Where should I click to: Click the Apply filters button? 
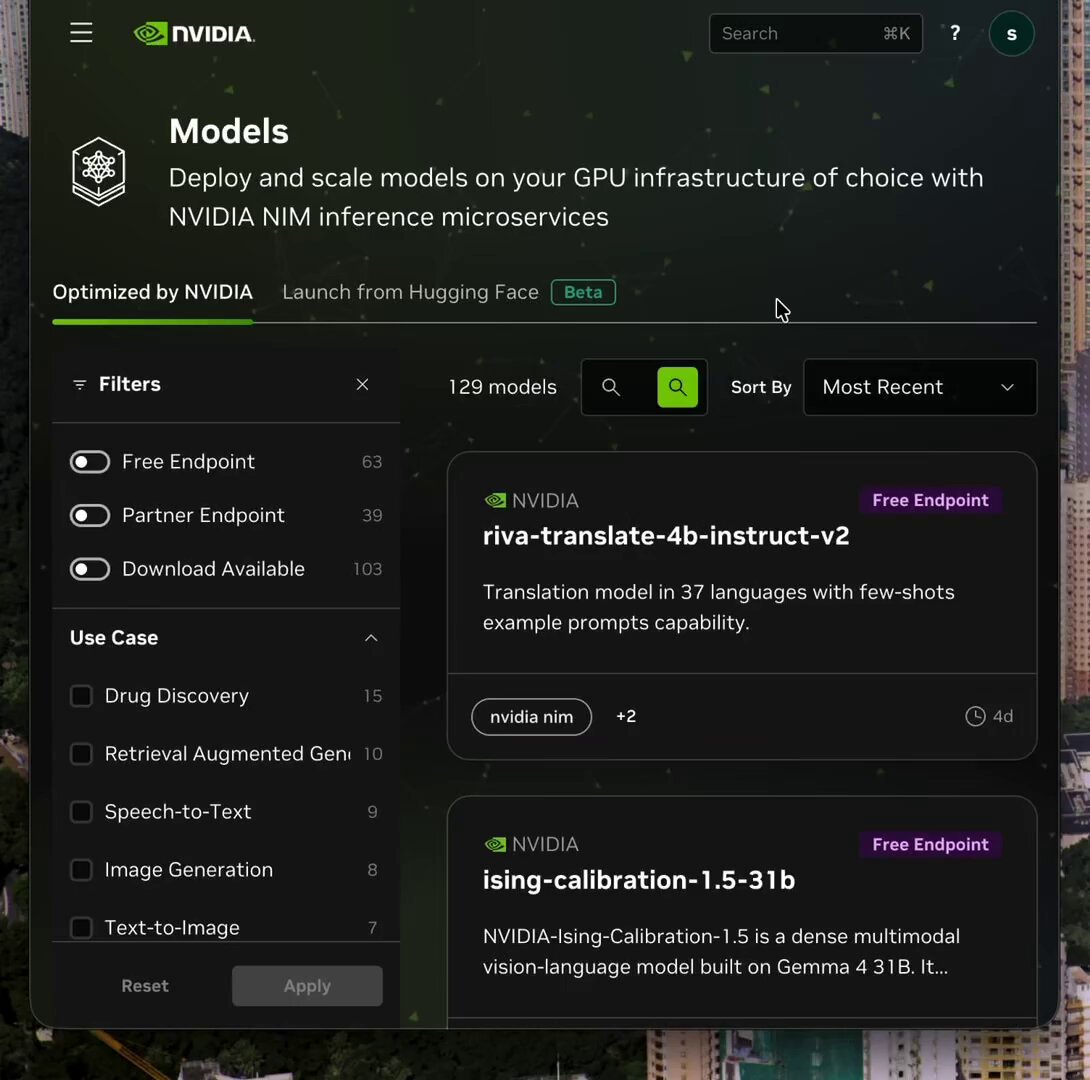pos(307,985)
